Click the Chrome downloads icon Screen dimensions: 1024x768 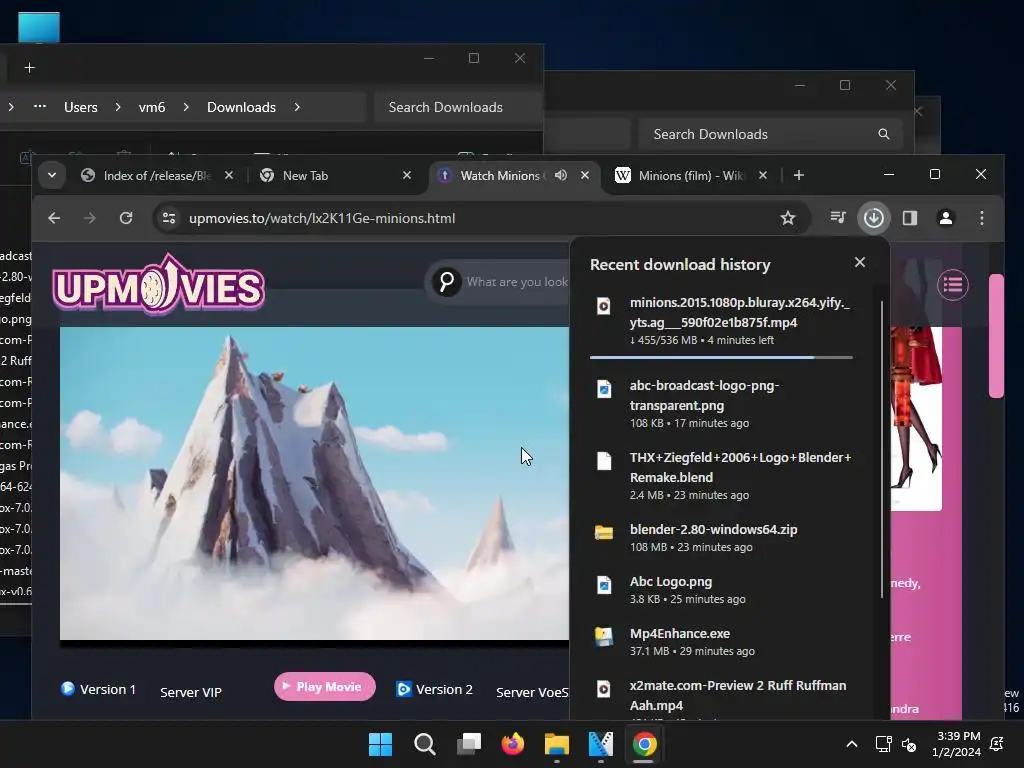[x=874, y=217]
